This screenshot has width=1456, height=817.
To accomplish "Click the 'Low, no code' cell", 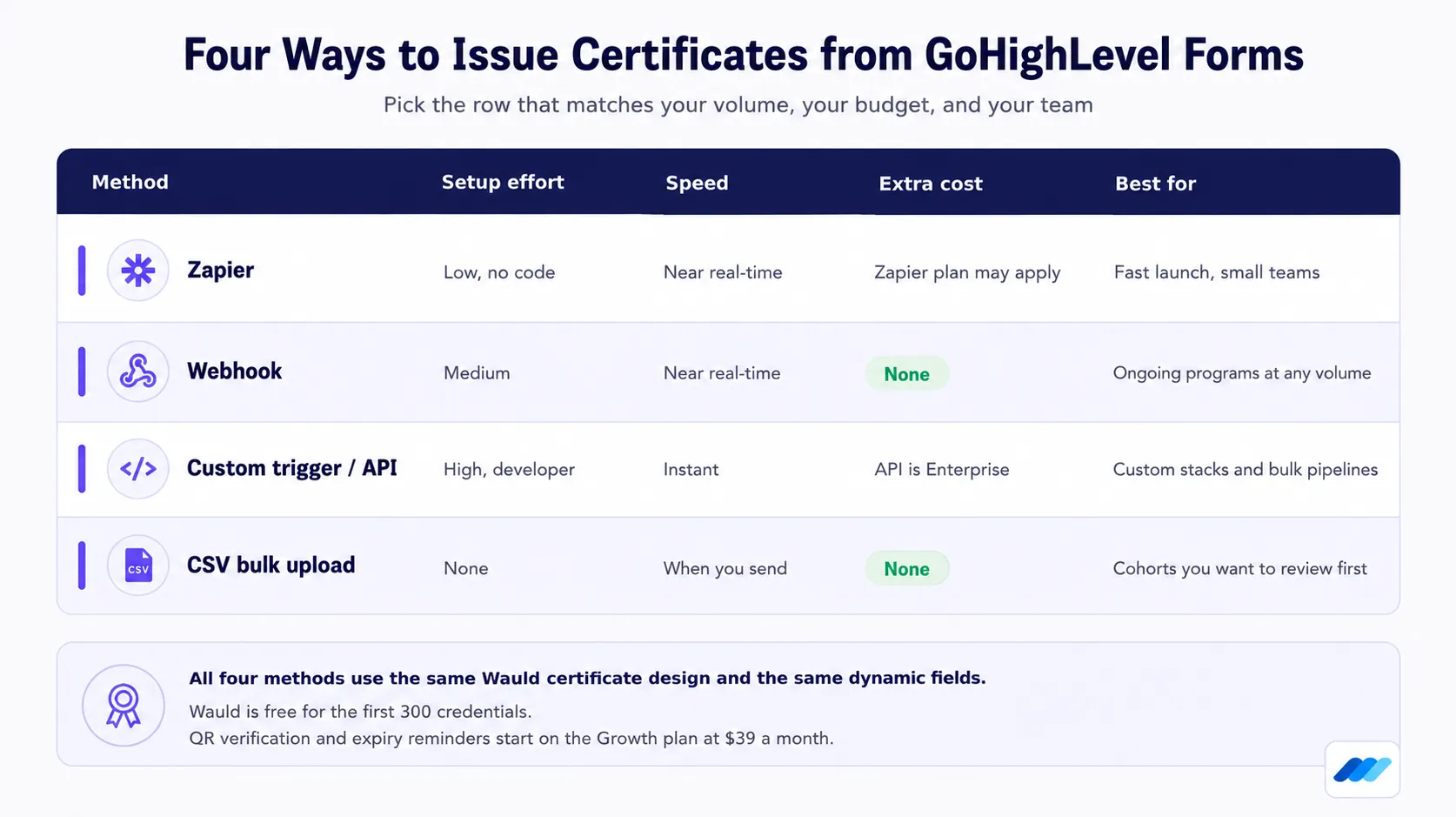I will point(499,272).
